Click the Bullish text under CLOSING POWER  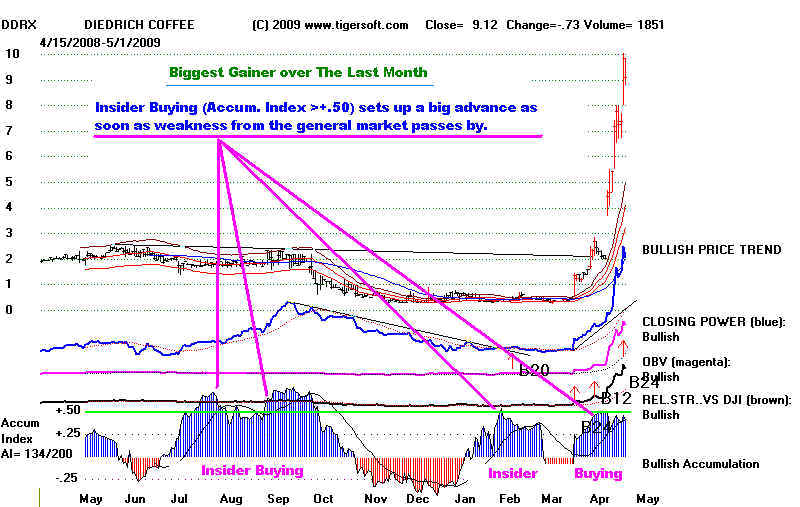pyautogui.click(x=661, y=337)
